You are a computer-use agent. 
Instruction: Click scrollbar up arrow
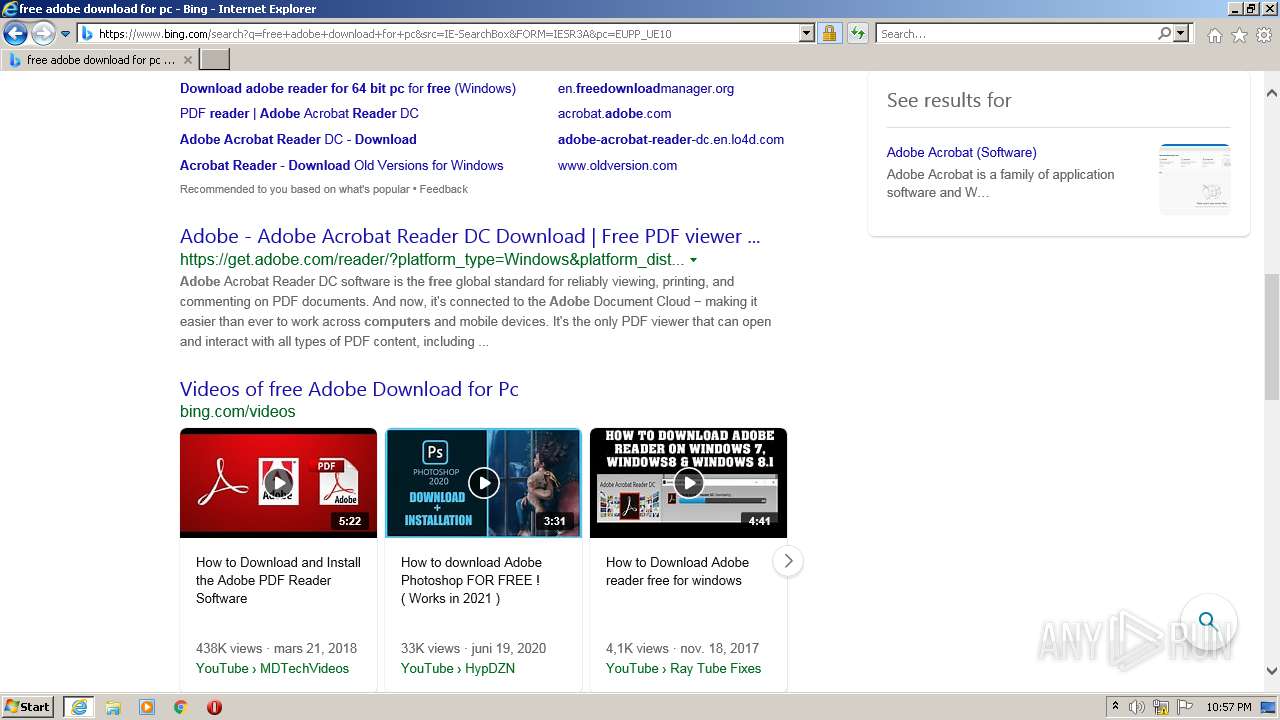pyautogui.click(x=1272, y=93)
